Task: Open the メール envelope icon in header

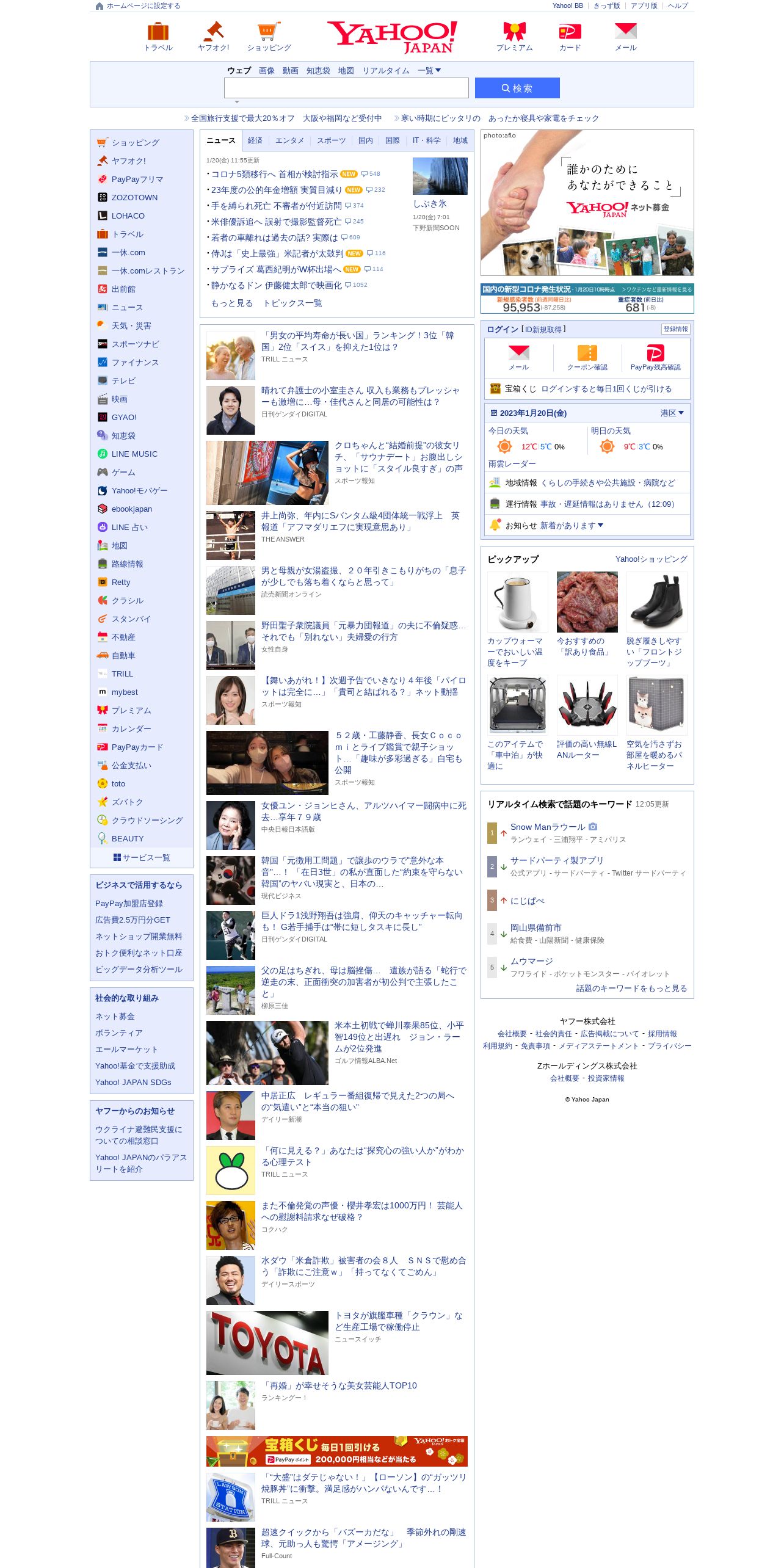Action: 626,31
